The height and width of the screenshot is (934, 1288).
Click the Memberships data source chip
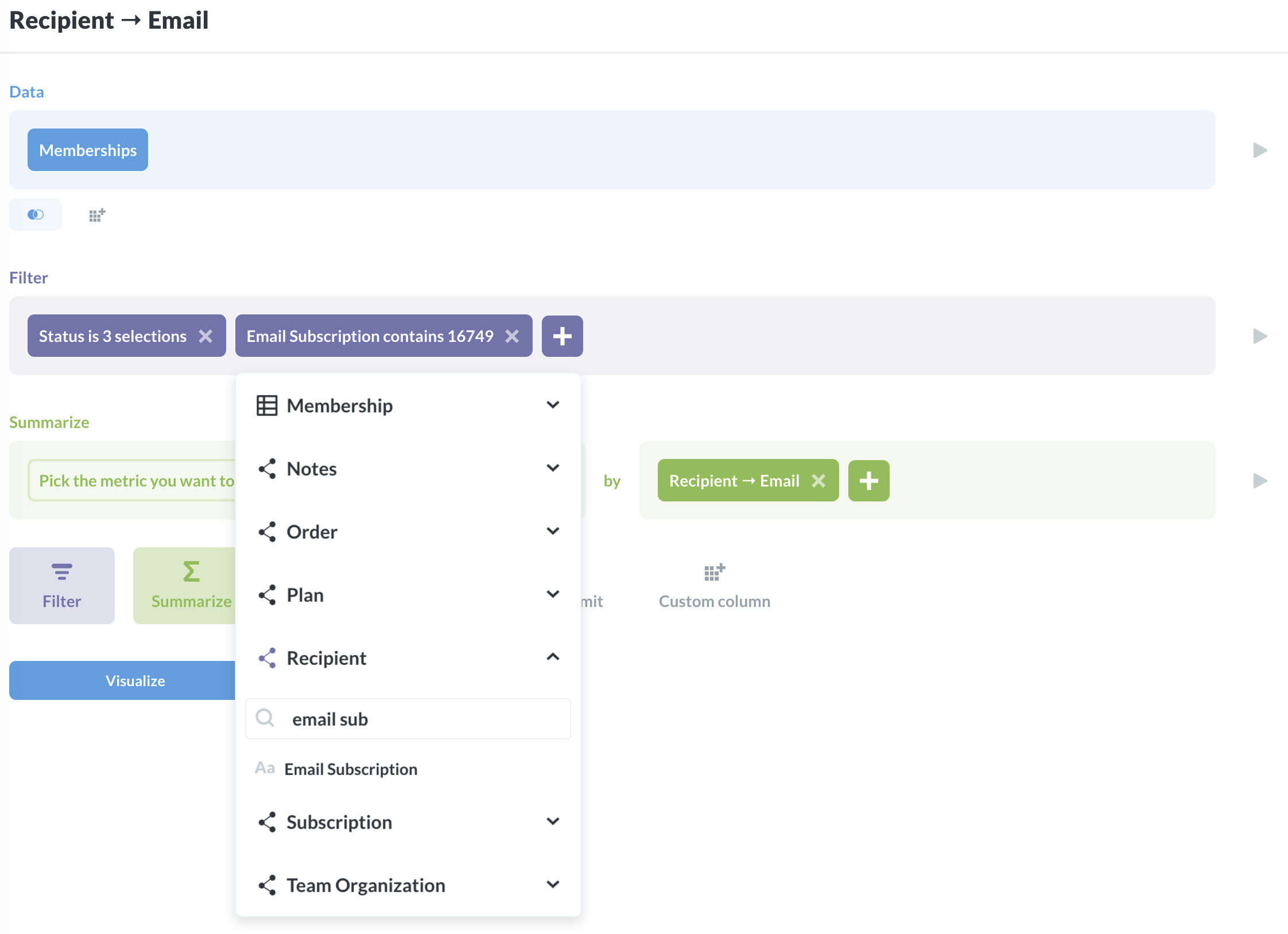88,150
